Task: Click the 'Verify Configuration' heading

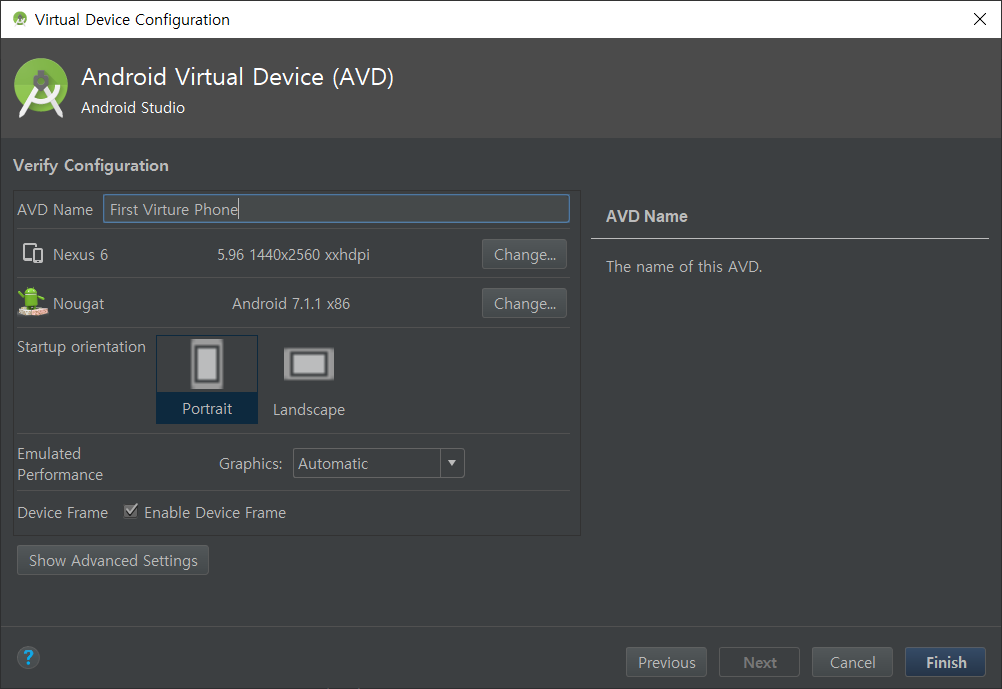Action: [91, 166]
